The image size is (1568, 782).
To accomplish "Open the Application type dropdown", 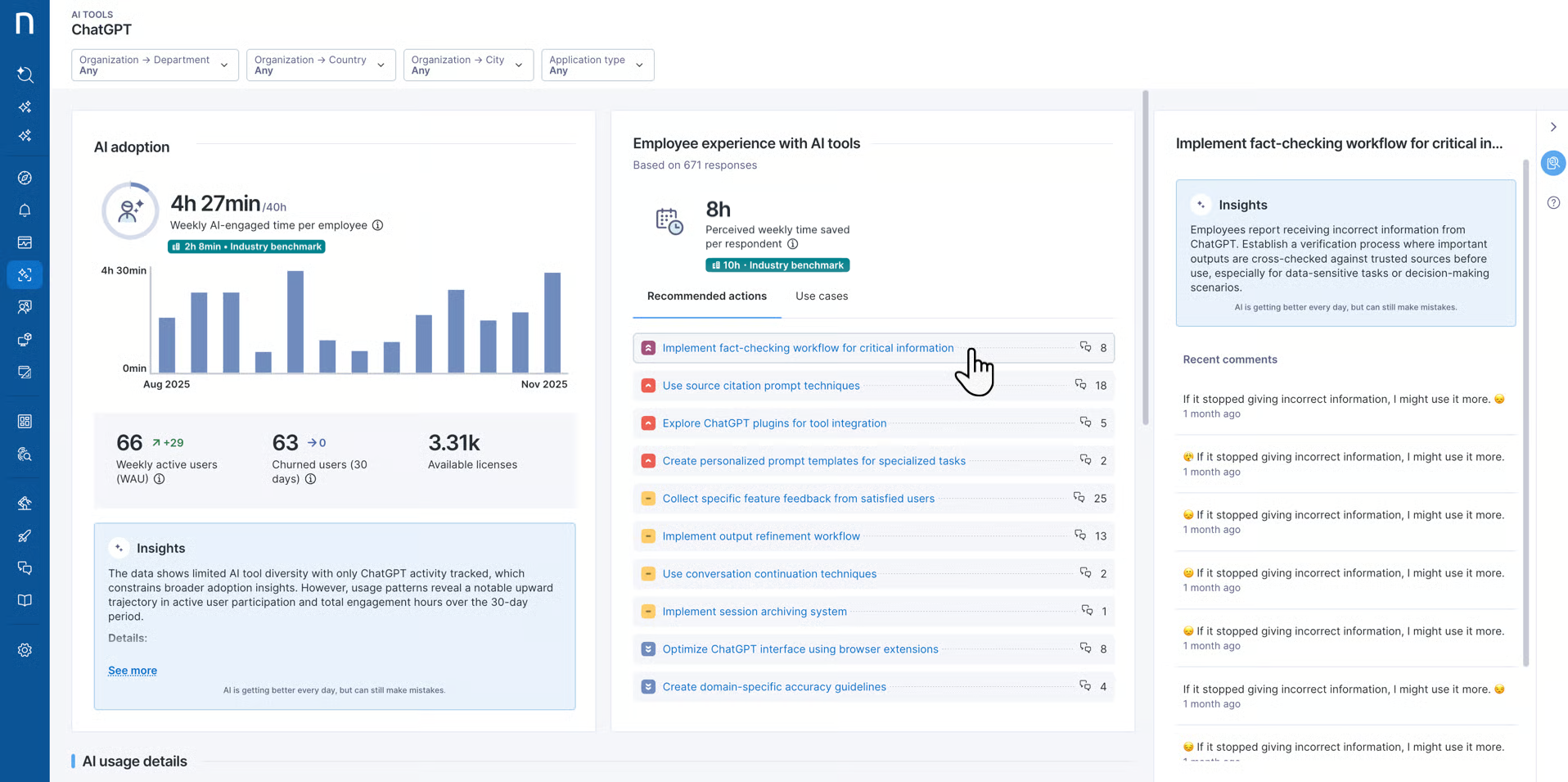I will pos(597,65).
